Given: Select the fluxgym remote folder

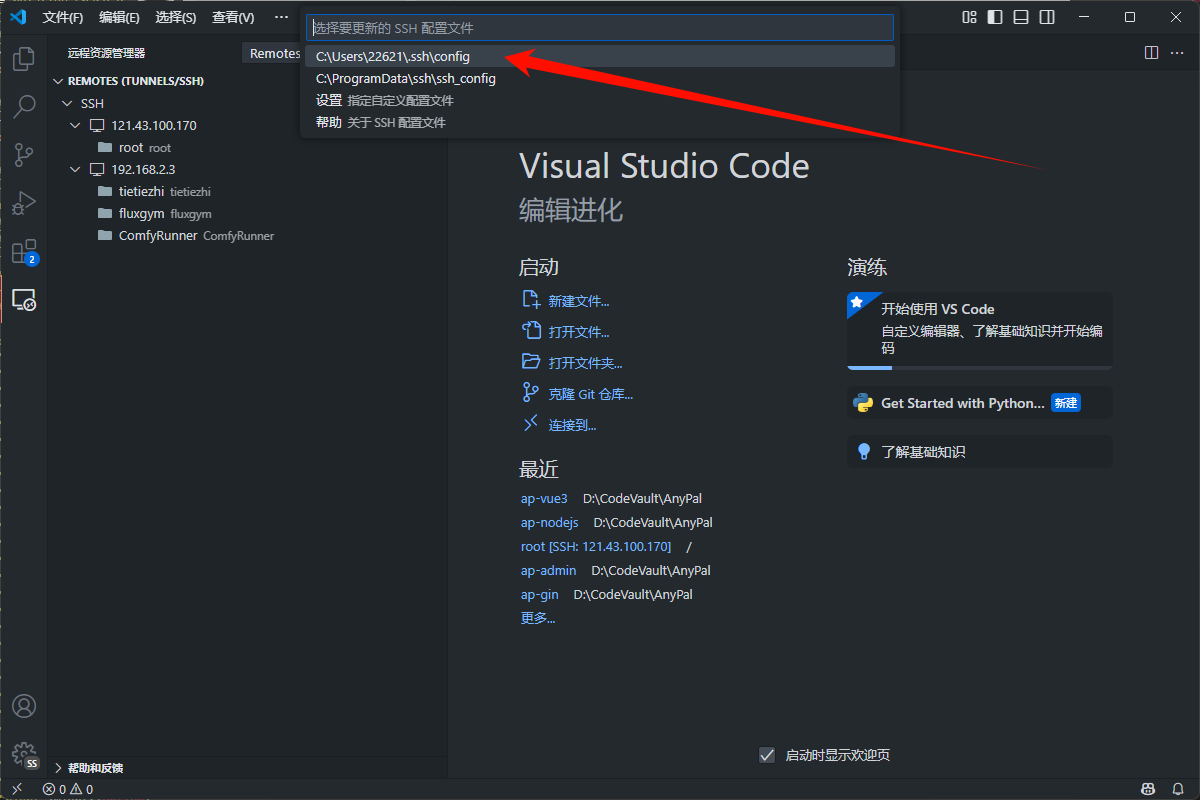Looking at the screenshot, I should pos(140,213).
